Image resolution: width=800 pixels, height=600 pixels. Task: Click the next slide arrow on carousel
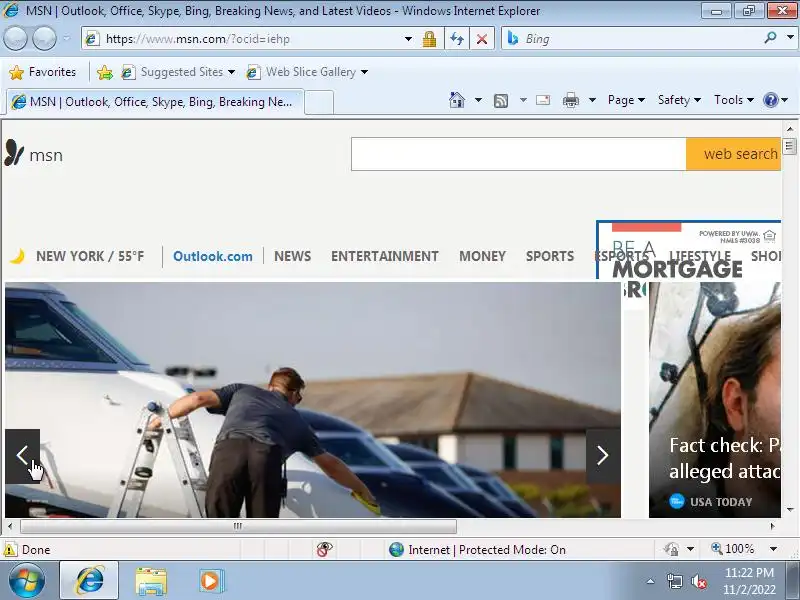603,456
